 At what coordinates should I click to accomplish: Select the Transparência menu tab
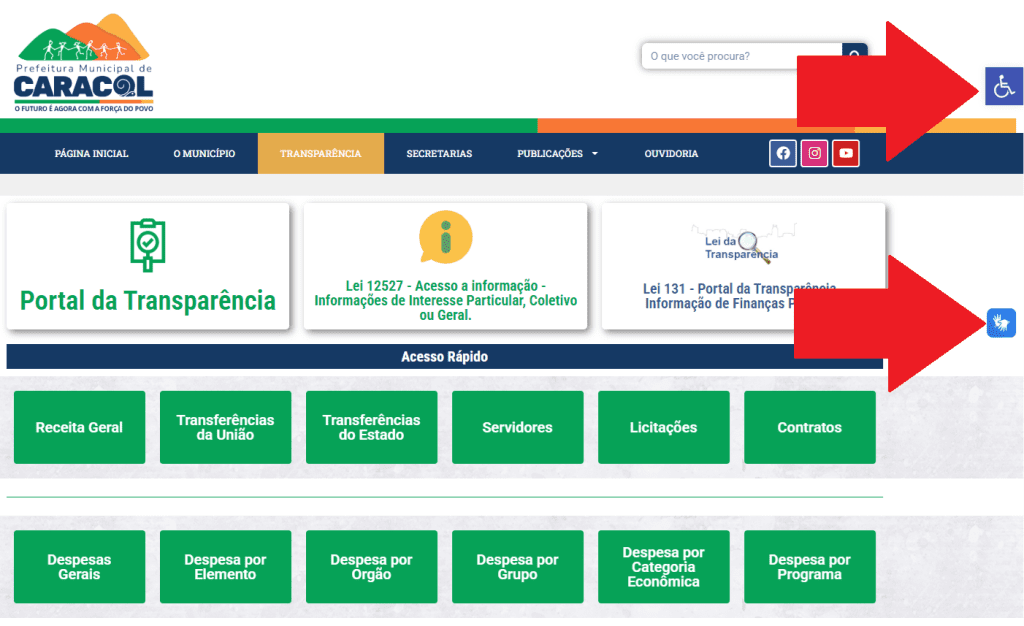tap(320, 154)
